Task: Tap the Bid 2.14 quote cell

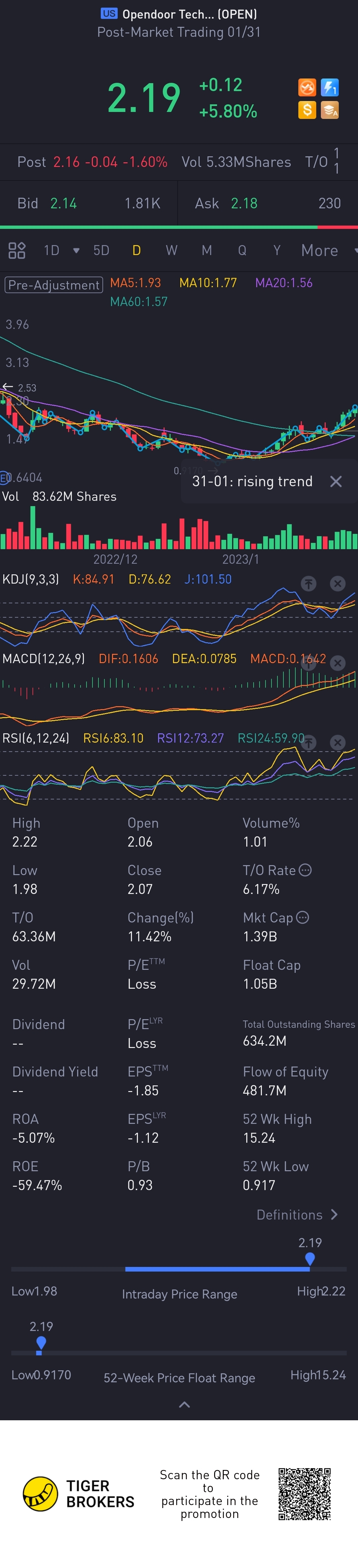Action: (89, 203)
